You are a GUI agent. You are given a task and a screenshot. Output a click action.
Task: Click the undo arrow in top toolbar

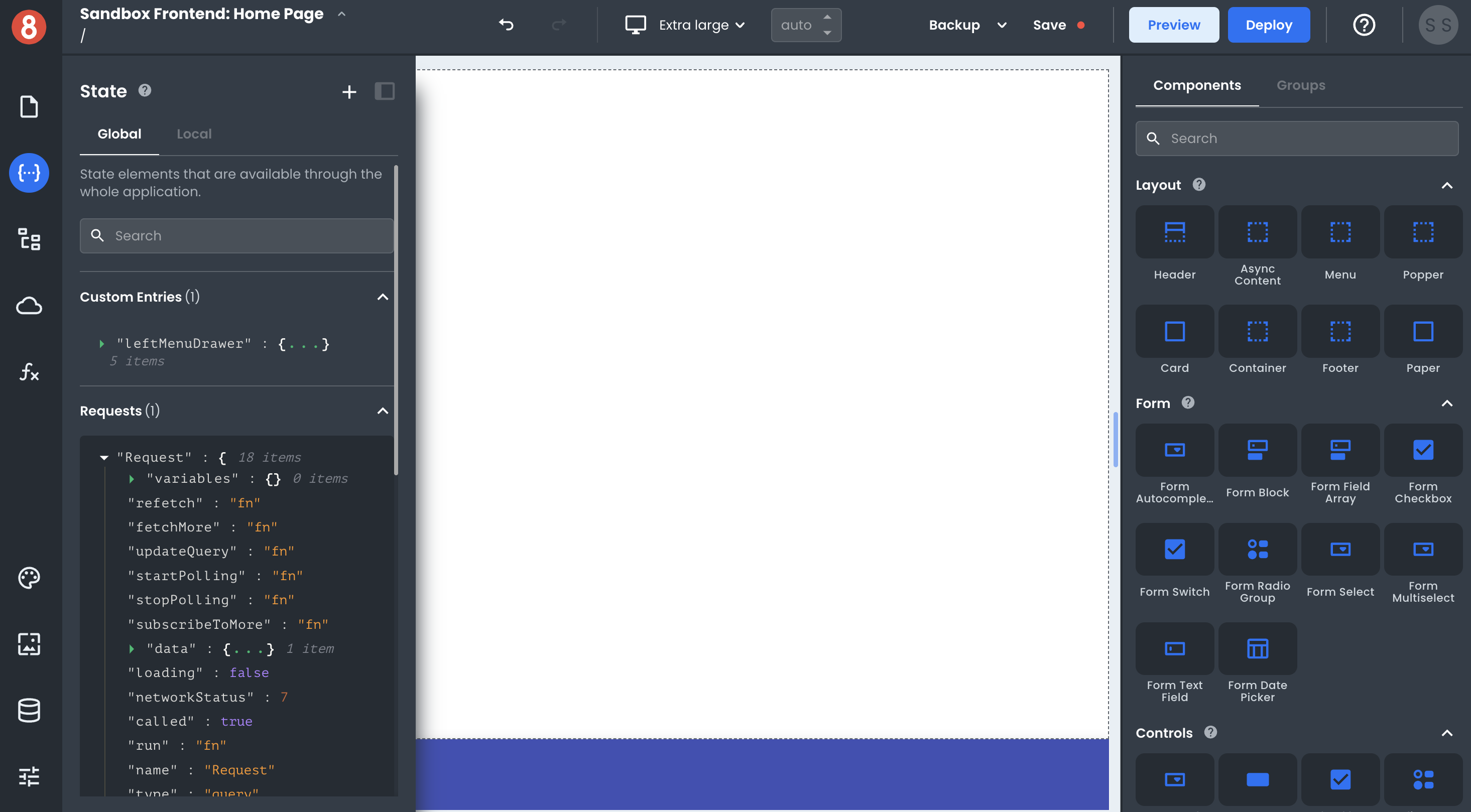click(506, 25)
